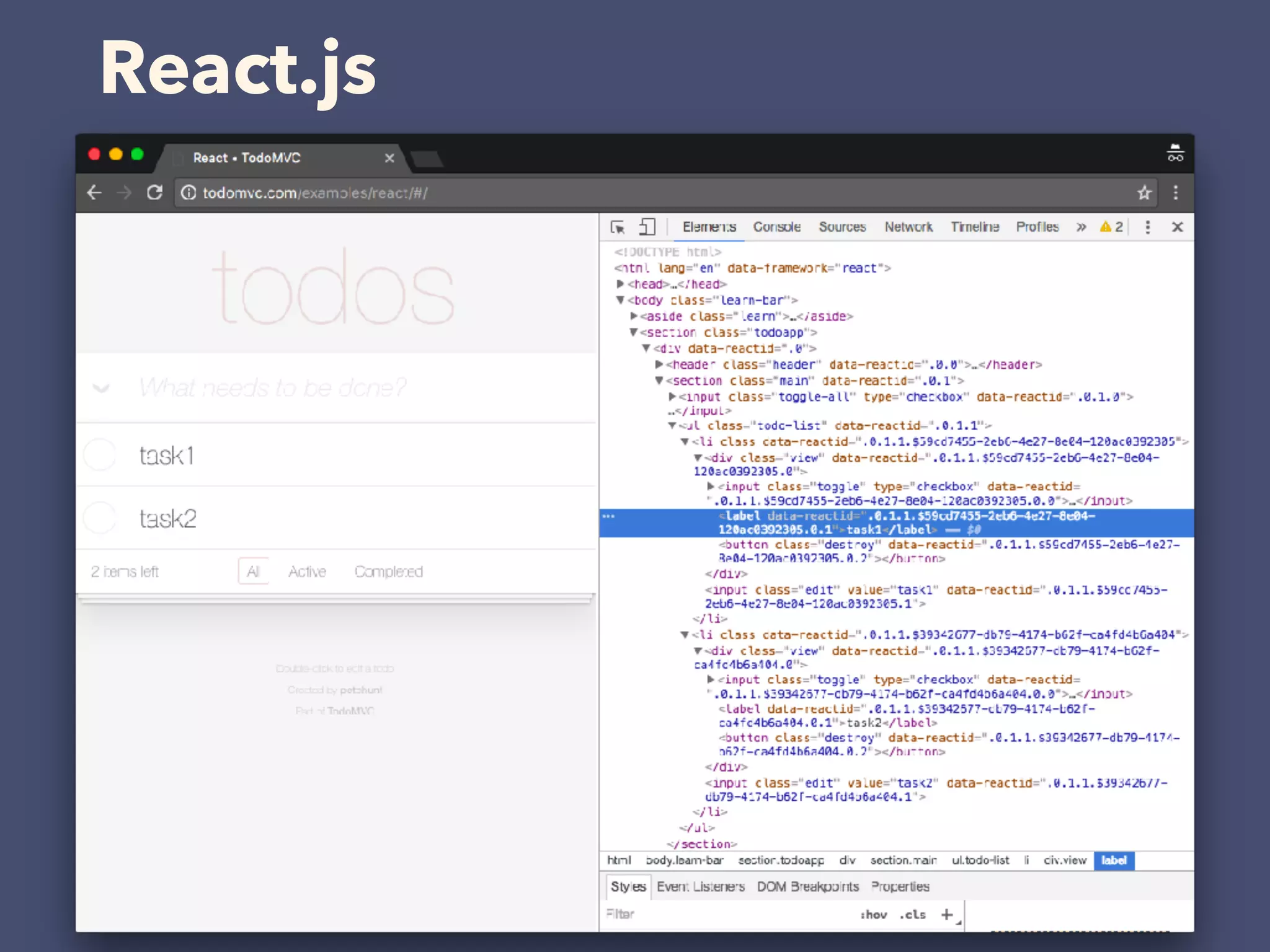The height and width of the screenshot is (952, 1270).
Task: Select the div.view breadcrumb
Action: (x=1065, y=860)
